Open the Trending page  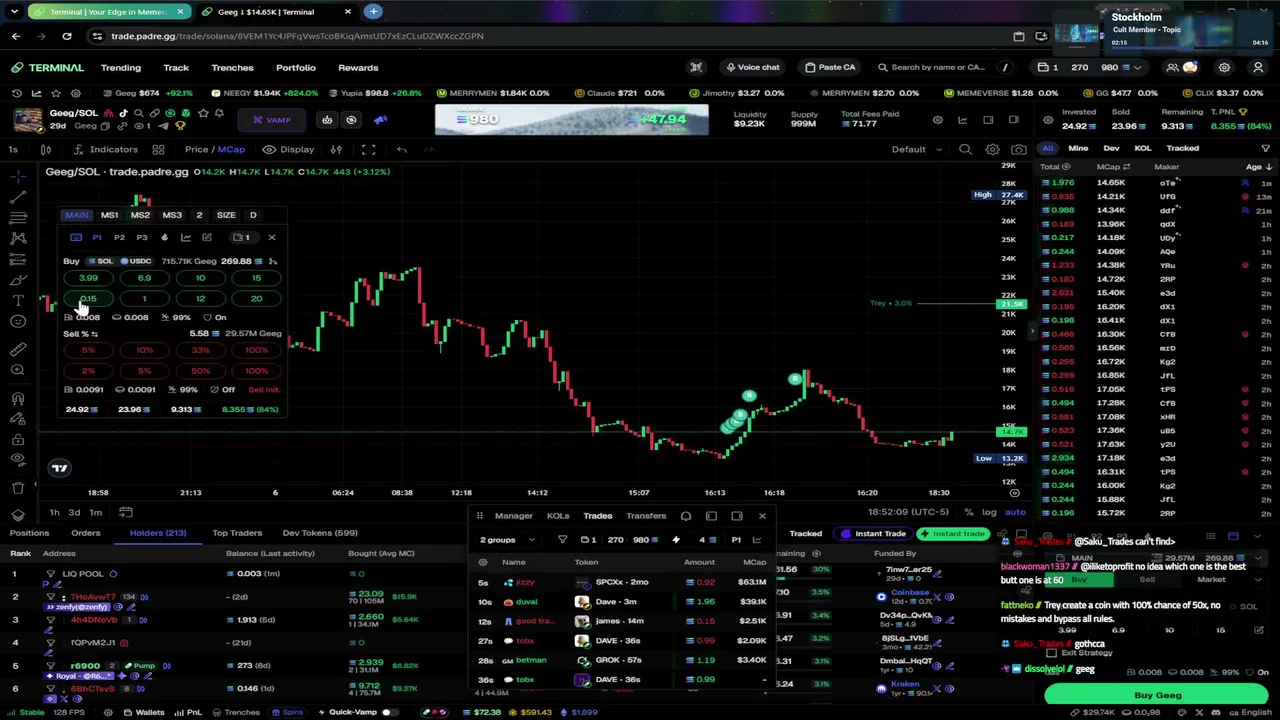pos(121,68)
